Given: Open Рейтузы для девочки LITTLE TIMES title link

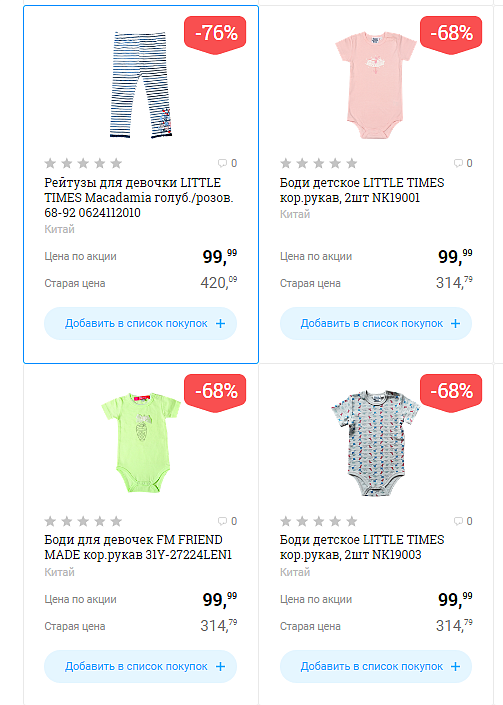Looking at the screenshot, I should pyautogui.click(x=138, y=198).
